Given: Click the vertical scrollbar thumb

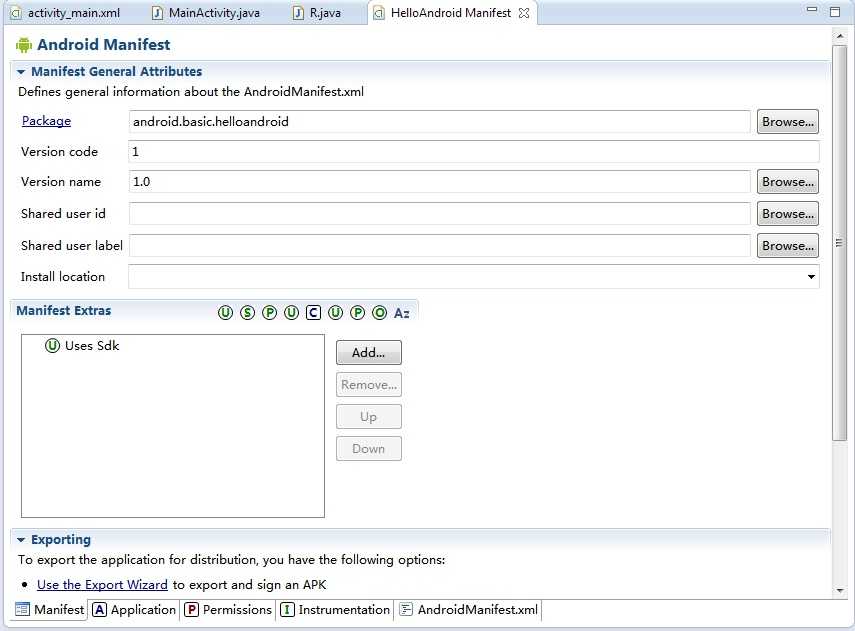Looking at the screenshot, I should 839,243.
